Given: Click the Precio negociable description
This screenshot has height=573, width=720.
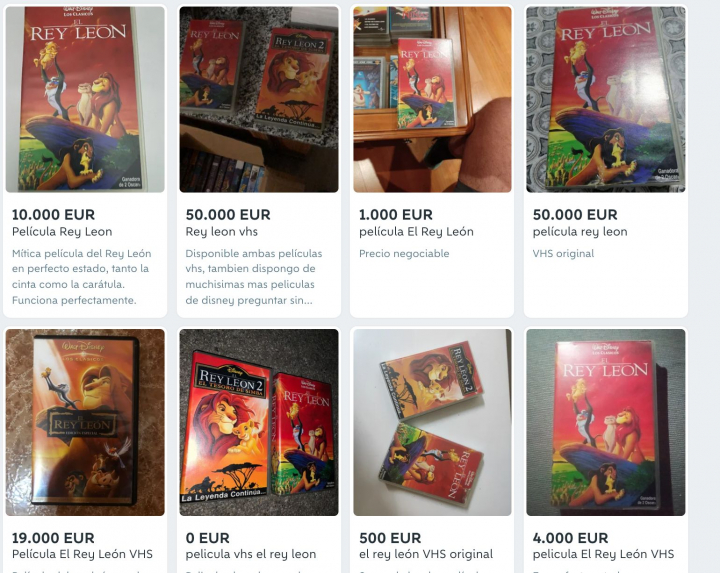Looking at the screenshot, I should tap(404, 253).
